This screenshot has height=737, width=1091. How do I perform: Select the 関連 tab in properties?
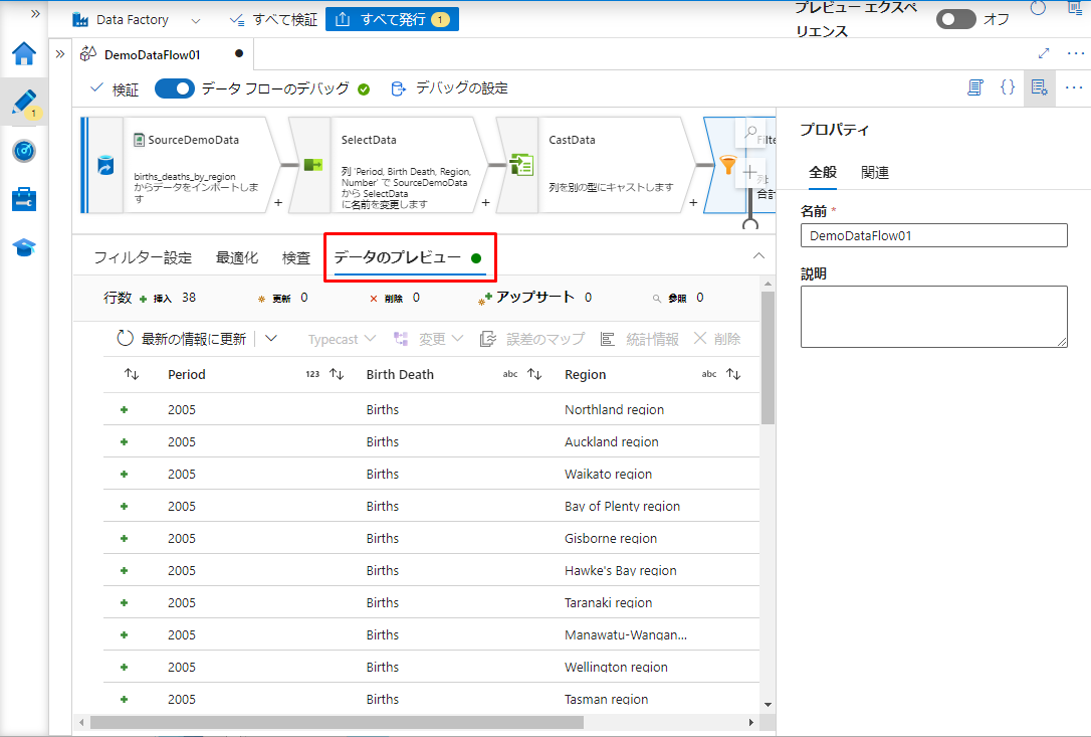(875, 173)
